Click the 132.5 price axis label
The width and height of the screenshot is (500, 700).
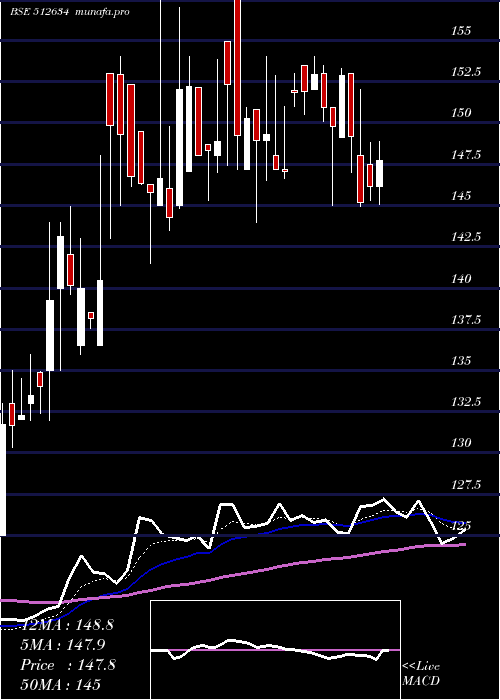pyautogui.click(x=466, y=402)
